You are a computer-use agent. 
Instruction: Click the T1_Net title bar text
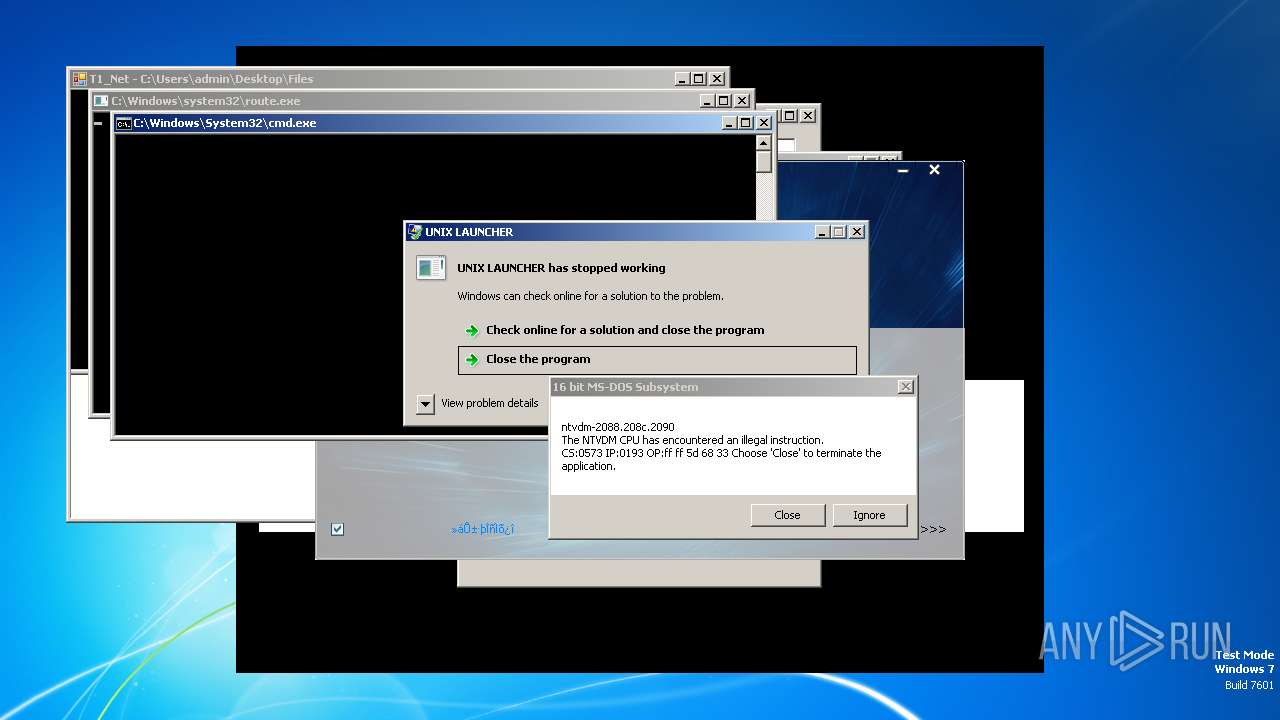tap(201, 79)
